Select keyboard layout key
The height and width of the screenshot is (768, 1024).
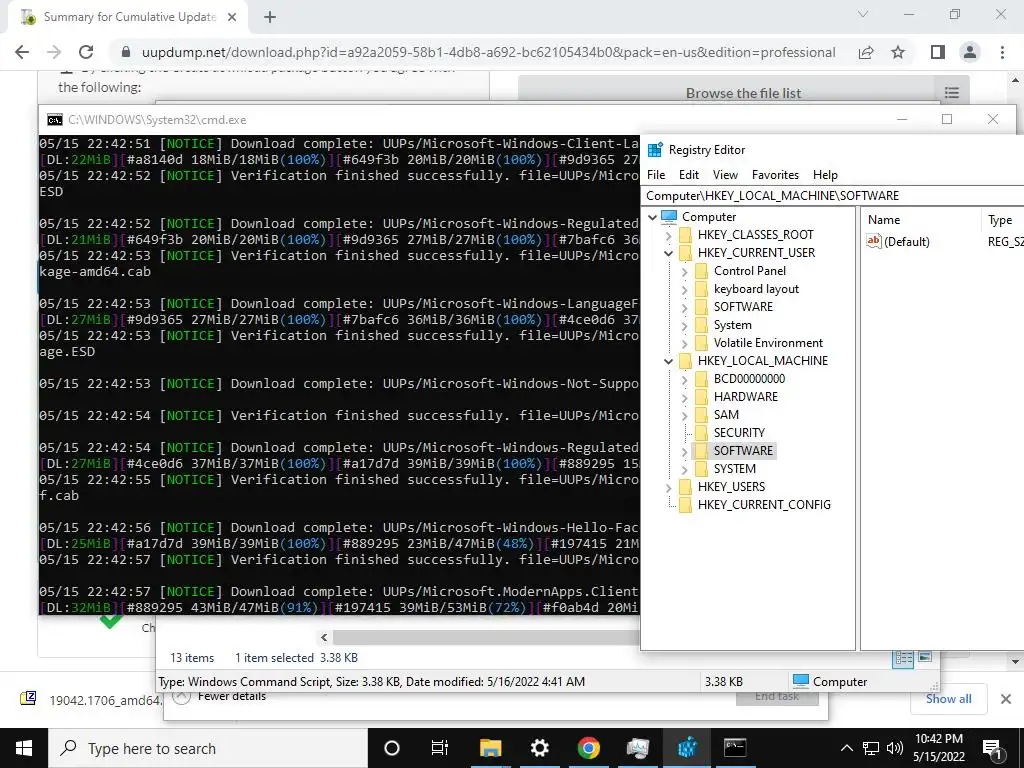(x=756, y=289)
